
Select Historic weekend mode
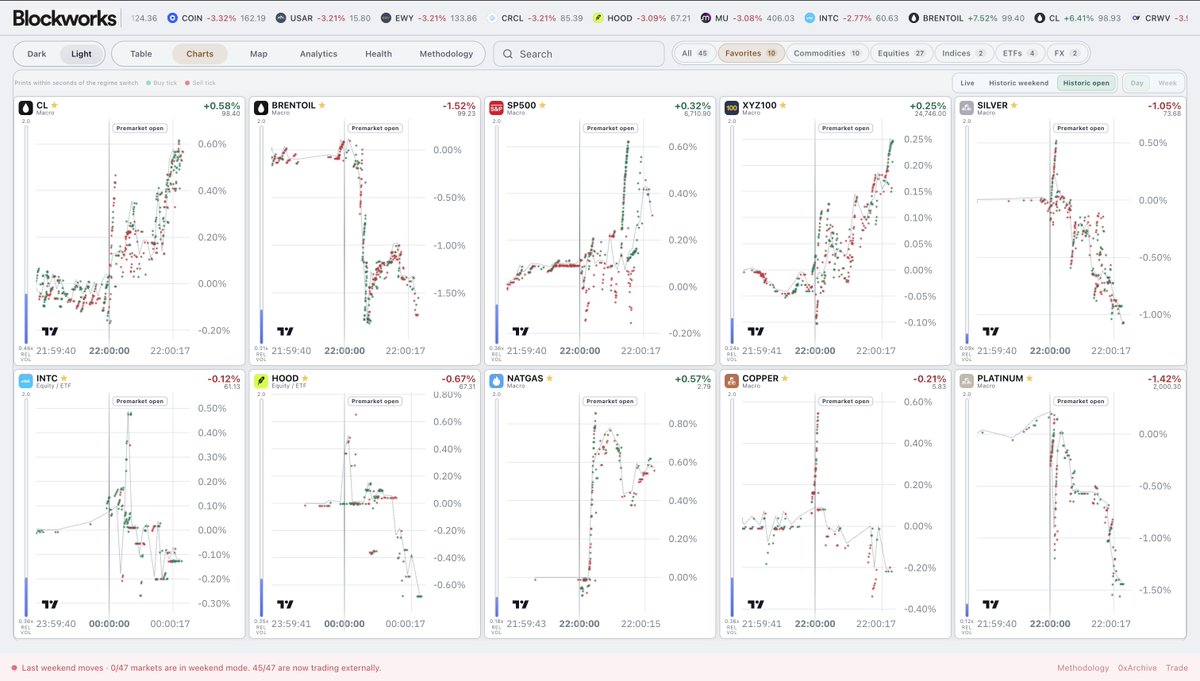[x=1019, y=83]
